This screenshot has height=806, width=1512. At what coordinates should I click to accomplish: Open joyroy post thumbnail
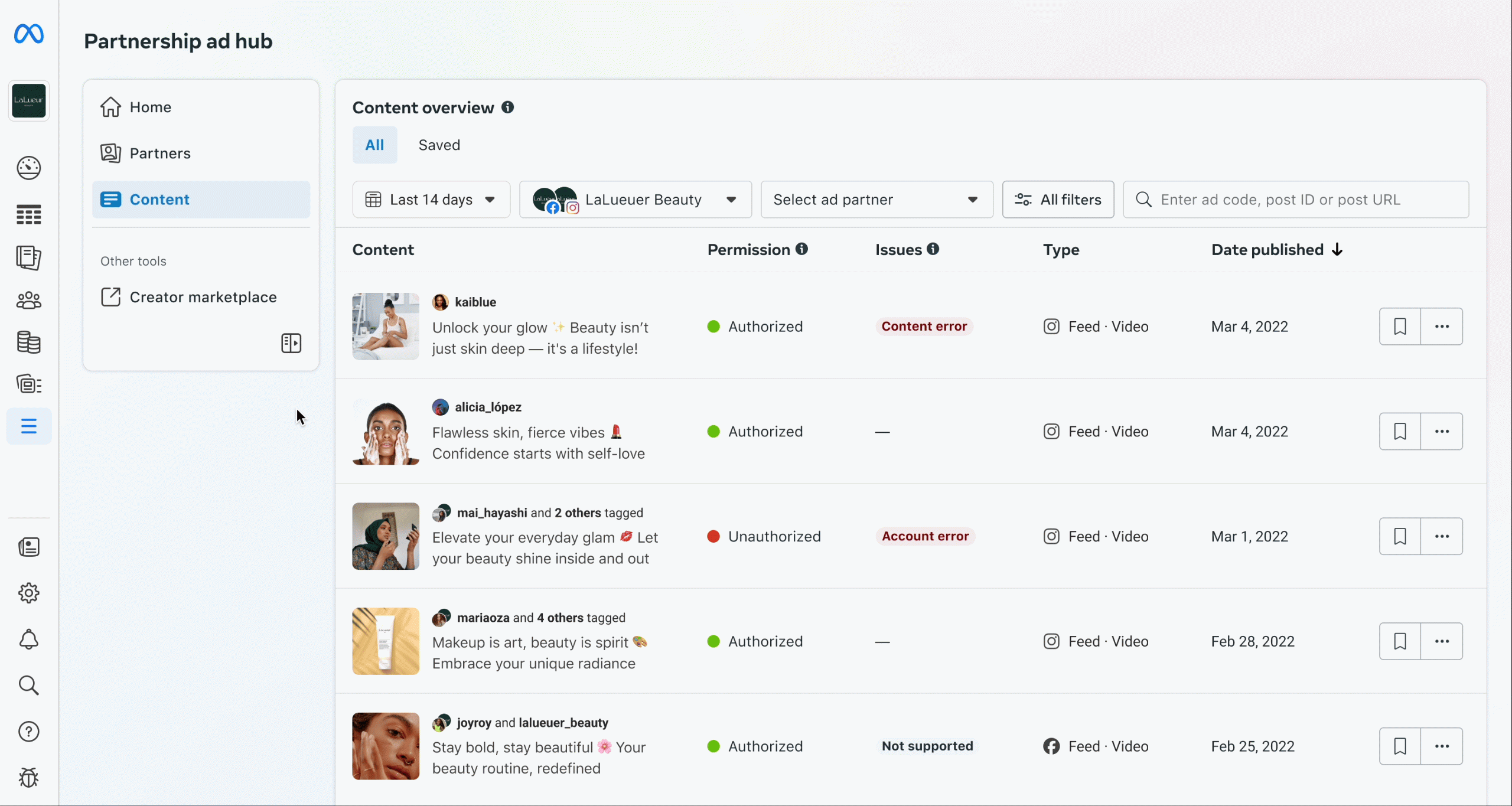[386, 746]
